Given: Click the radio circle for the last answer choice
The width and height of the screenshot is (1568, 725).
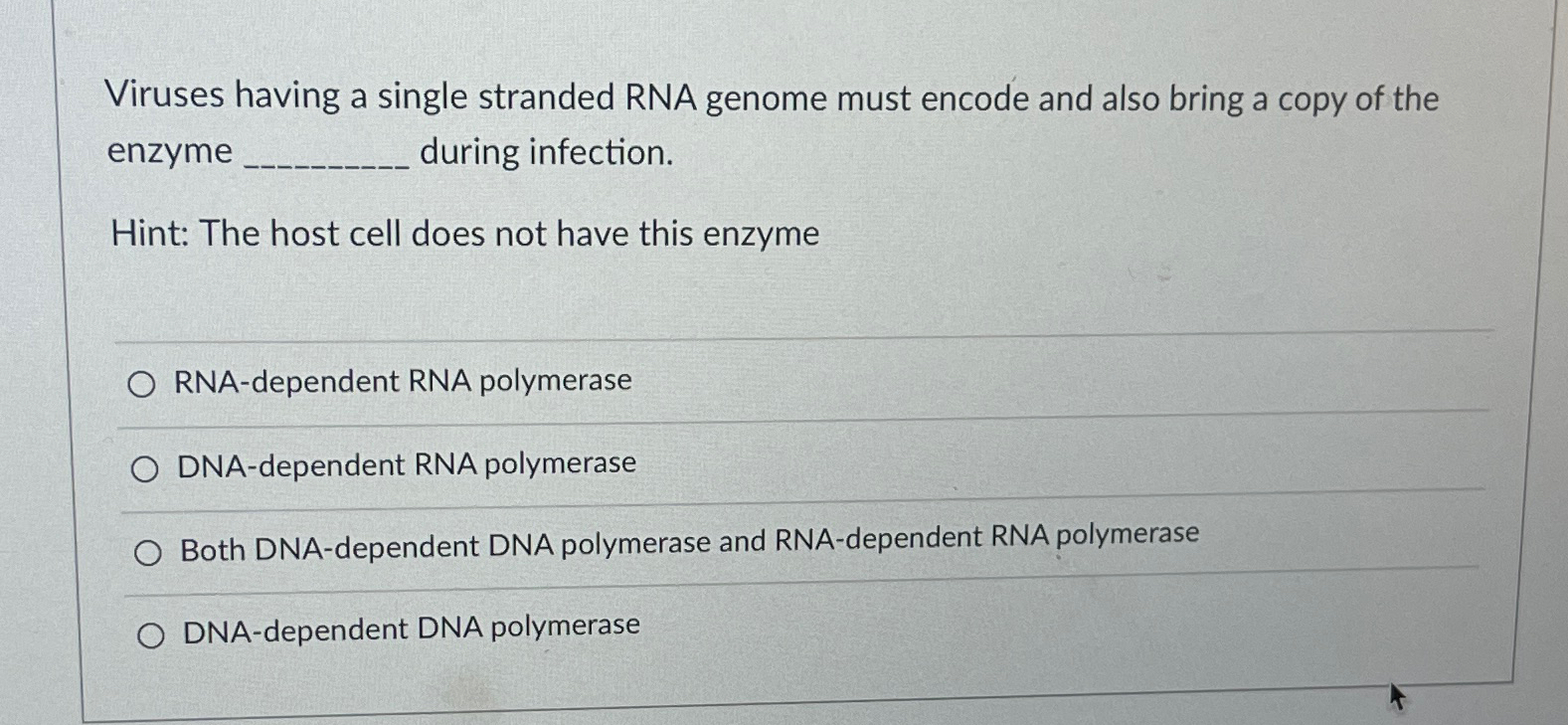Looking at the screenshot, I should 151,631.
